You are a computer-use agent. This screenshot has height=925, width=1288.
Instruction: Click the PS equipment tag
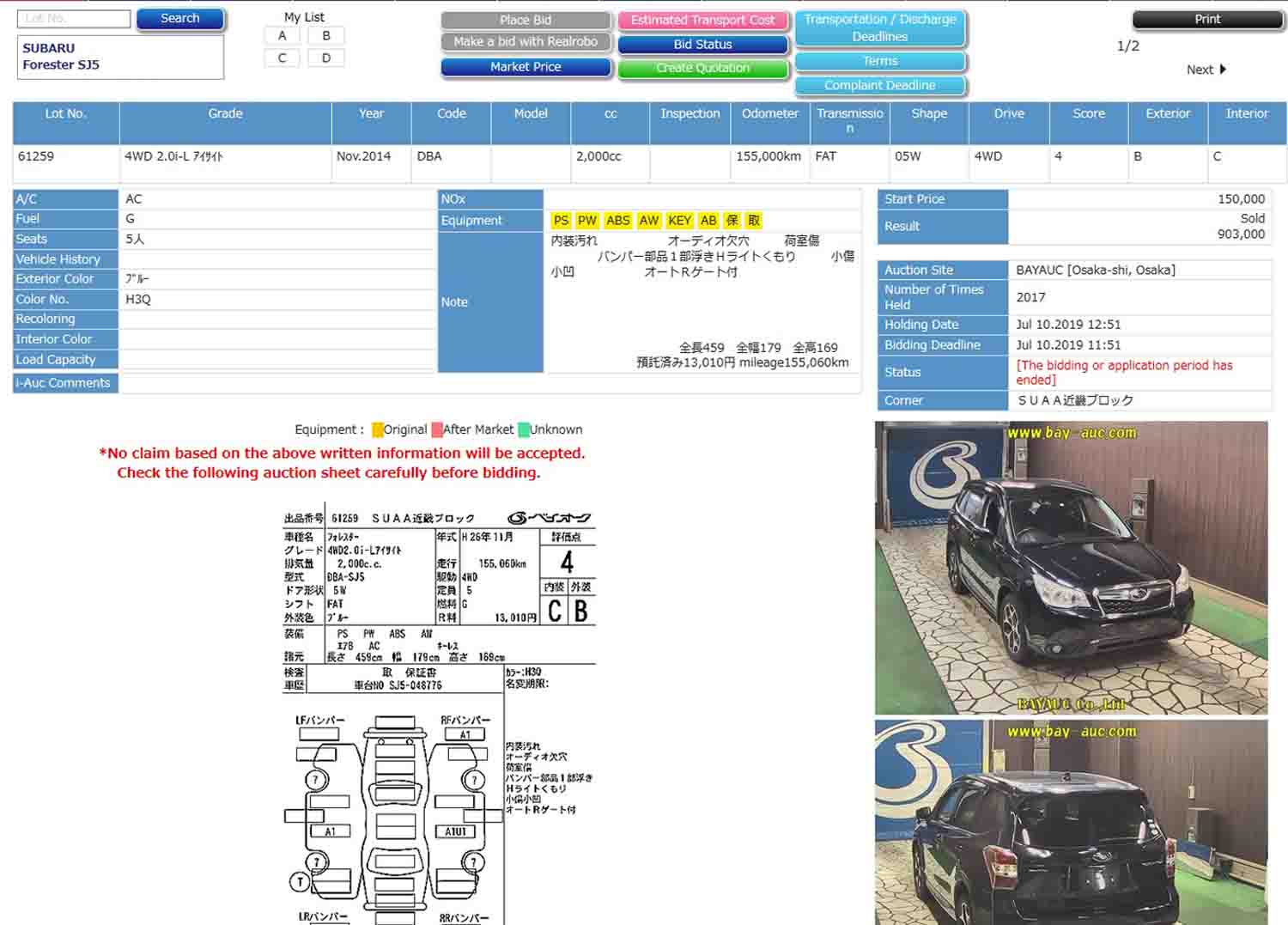click(561, 221)
